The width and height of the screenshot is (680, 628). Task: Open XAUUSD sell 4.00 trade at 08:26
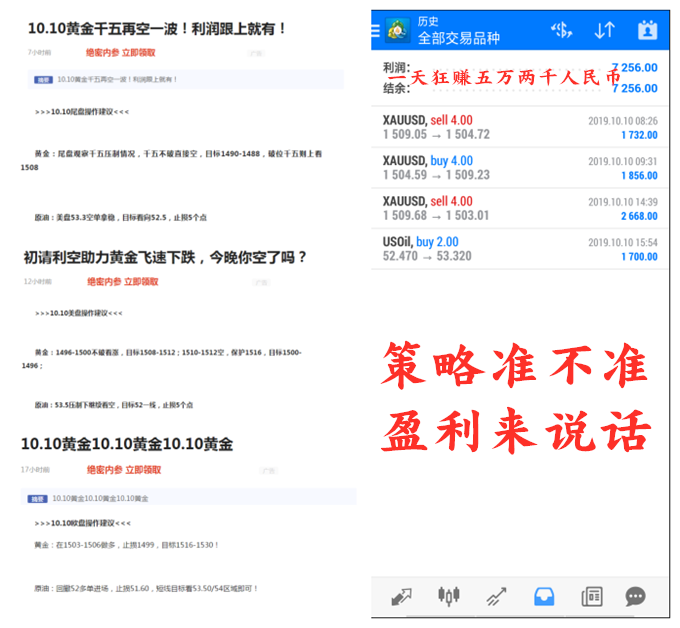click(519, 127)
